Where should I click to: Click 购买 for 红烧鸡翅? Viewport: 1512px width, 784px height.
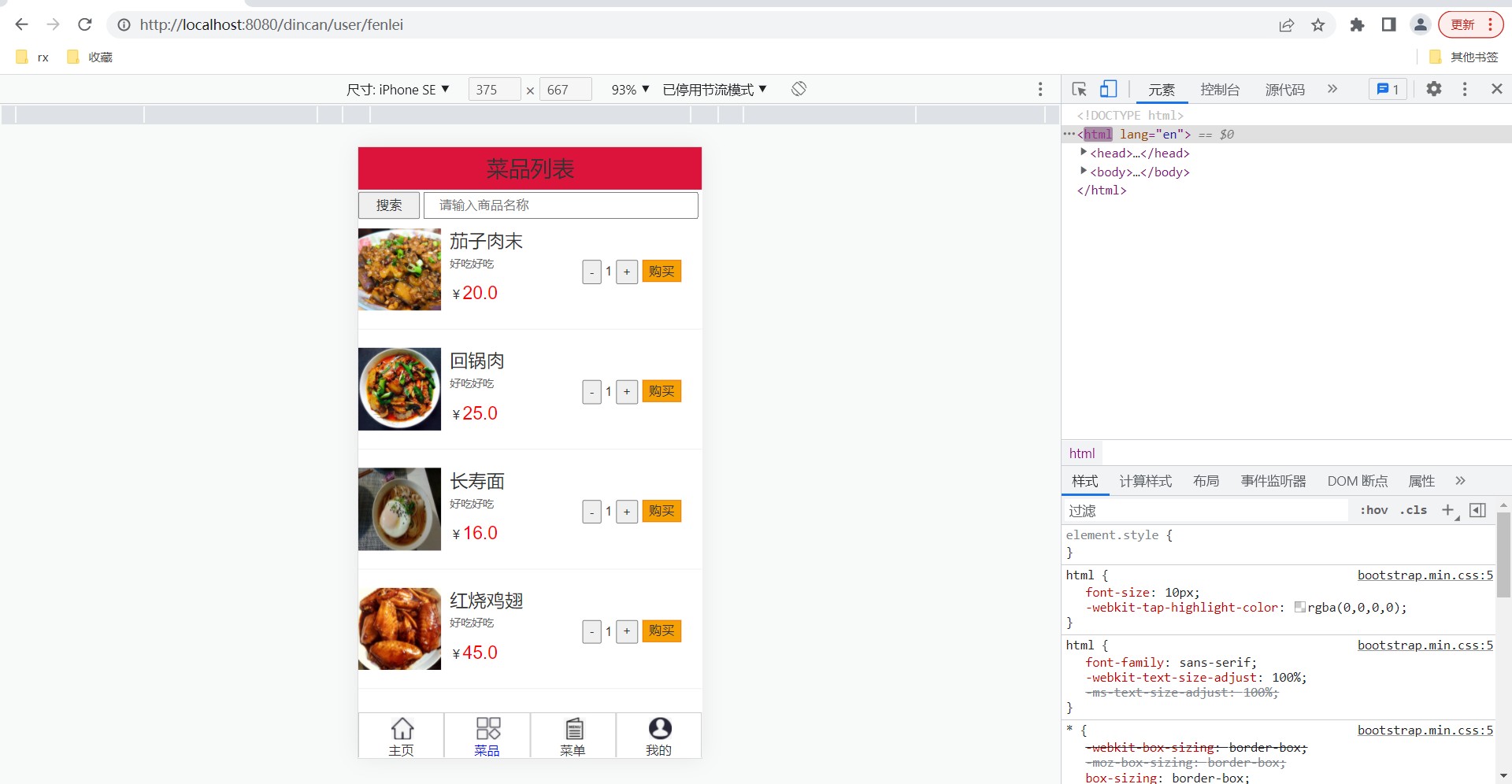pos(661,631)
